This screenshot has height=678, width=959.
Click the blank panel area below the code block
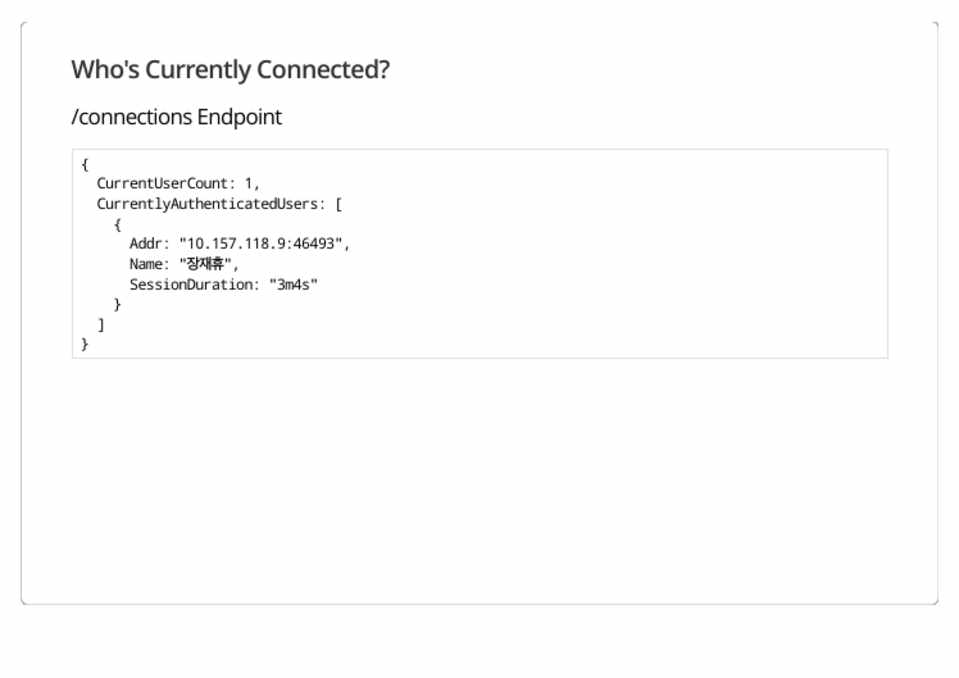point(480,480)
